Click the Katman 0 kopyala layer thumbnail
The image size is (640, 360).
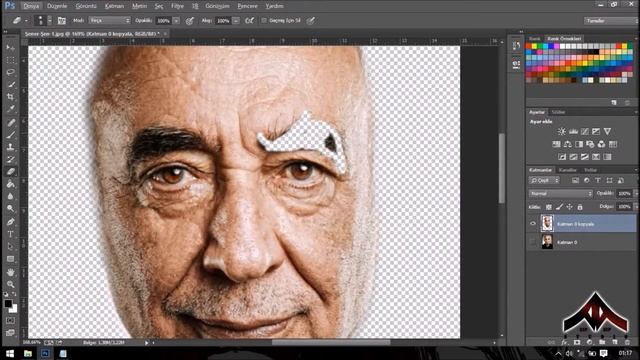(x=547, y=224)
